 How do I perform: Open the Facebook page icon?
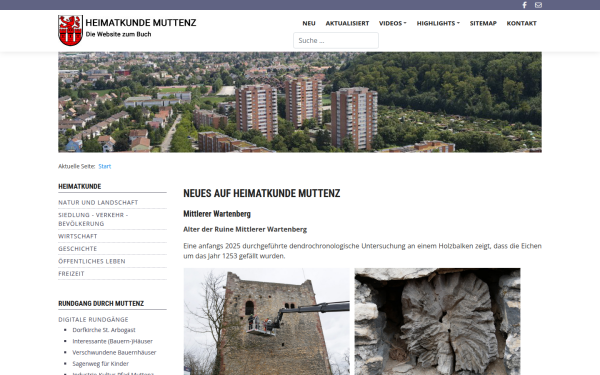525,5
